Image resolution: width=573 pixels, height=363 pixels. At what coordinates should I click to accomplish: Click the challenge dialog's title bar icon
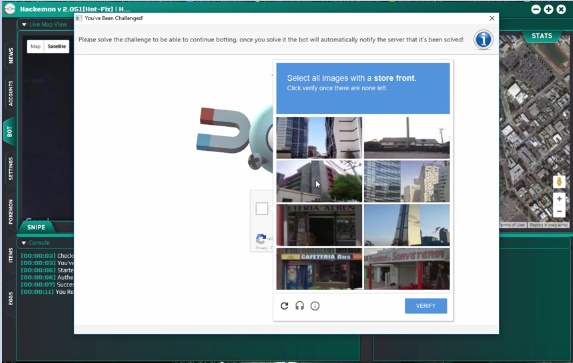[x=79, y=18]
